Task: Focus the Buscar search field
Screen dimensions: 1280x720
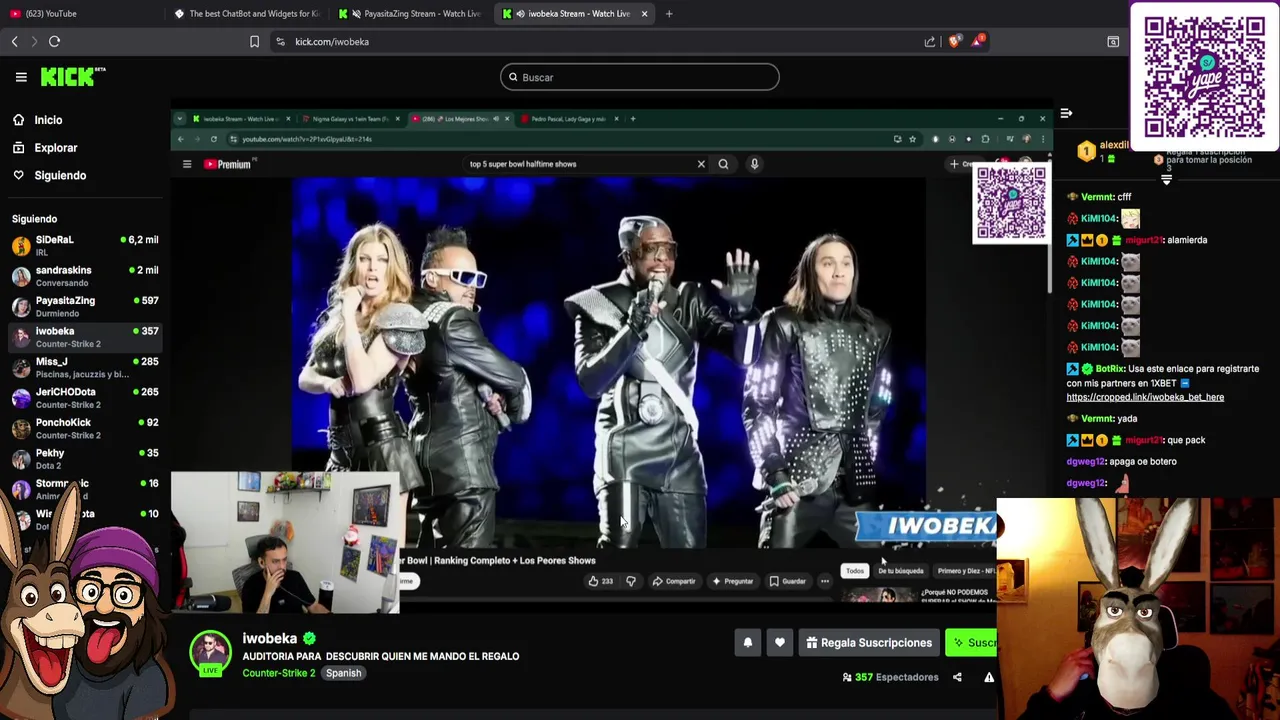Action: tap(640, 77)
